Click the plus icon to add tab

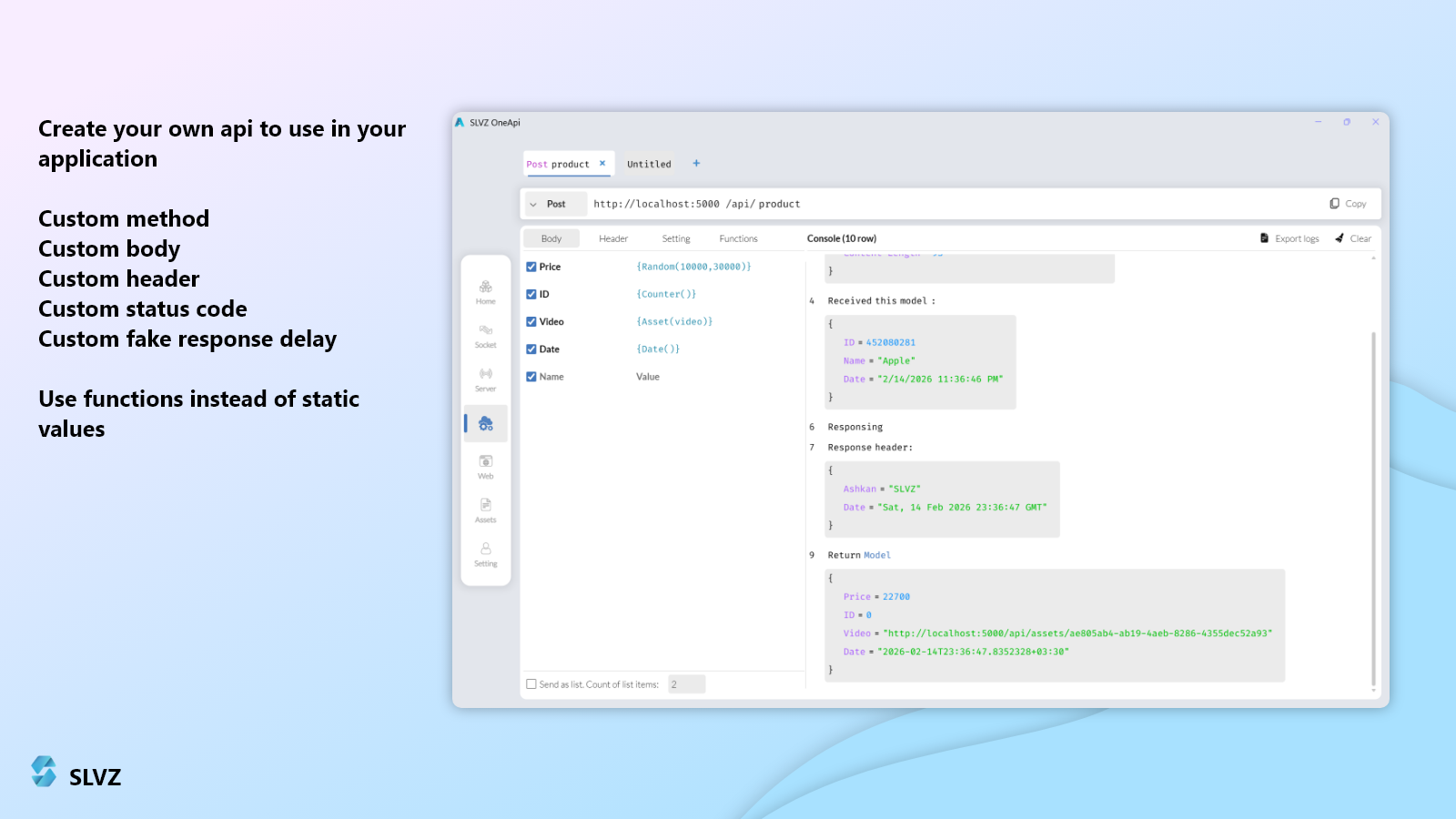(696, 164)
